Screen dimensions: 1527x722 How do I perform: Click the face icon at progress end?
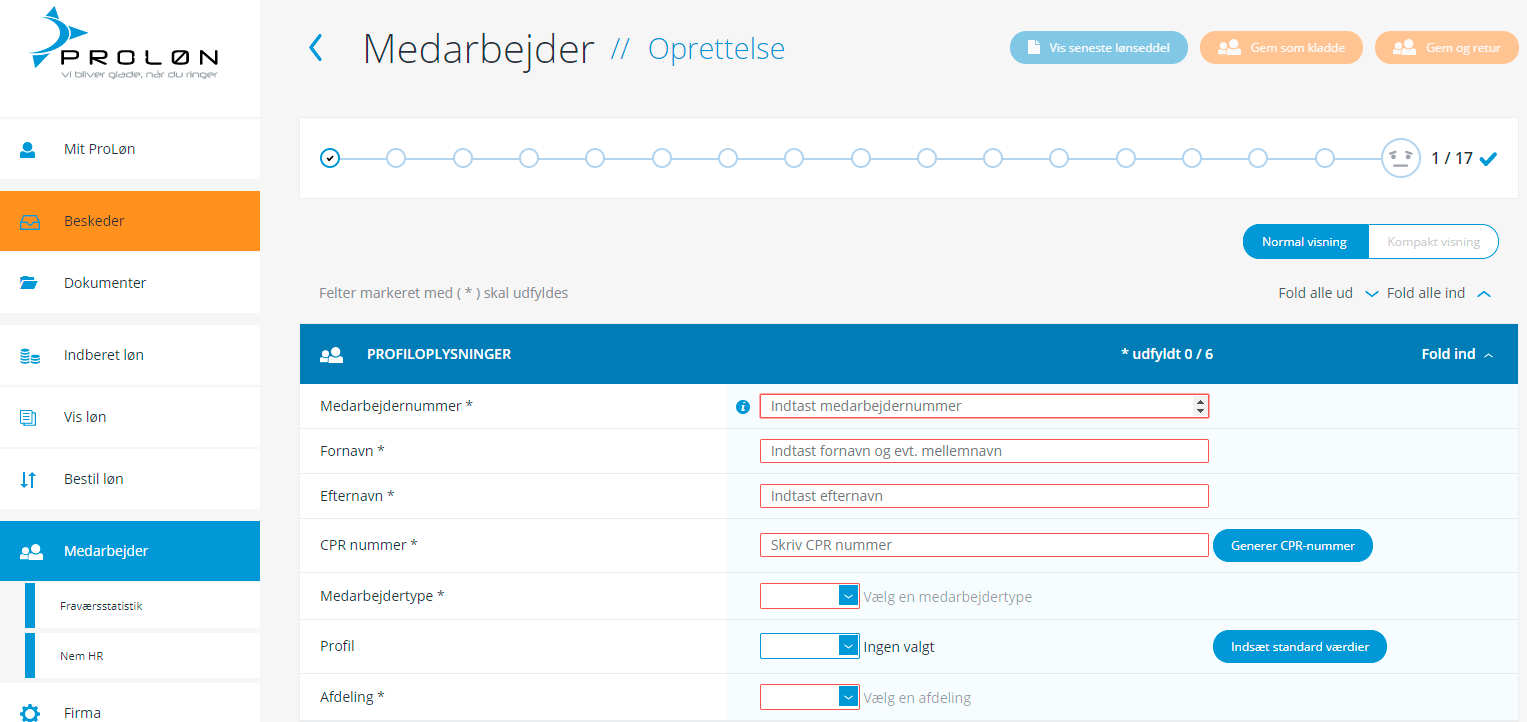(x=1400, y=158)
